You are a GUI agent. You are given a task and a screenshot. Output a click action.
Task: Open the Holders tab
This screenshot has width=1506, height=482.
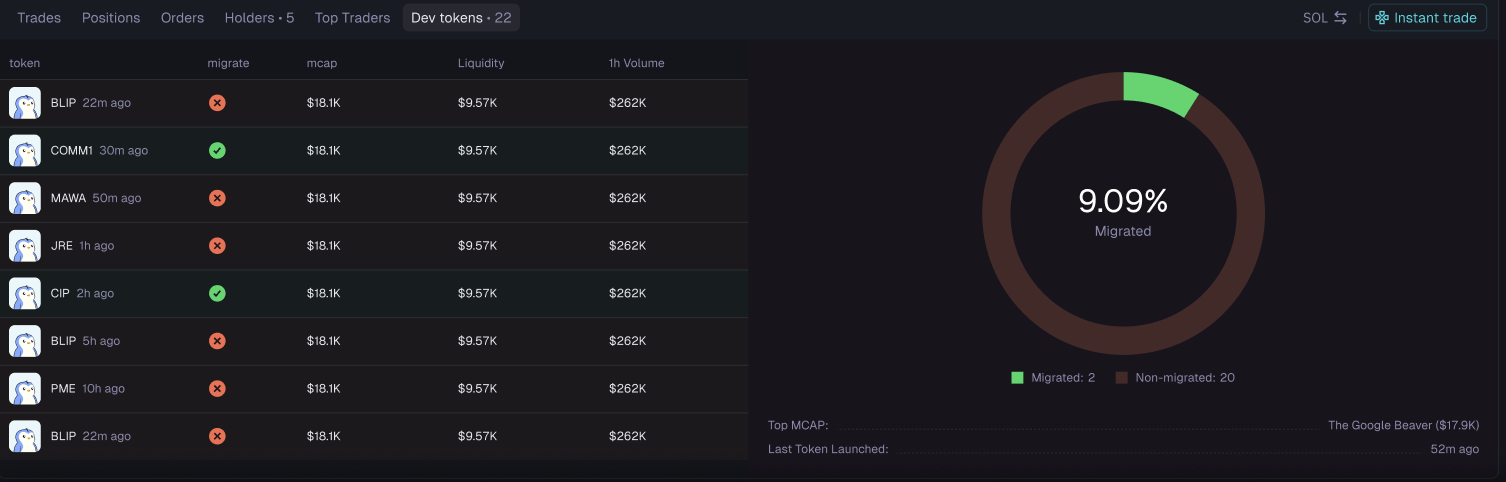tap(259, 18)
